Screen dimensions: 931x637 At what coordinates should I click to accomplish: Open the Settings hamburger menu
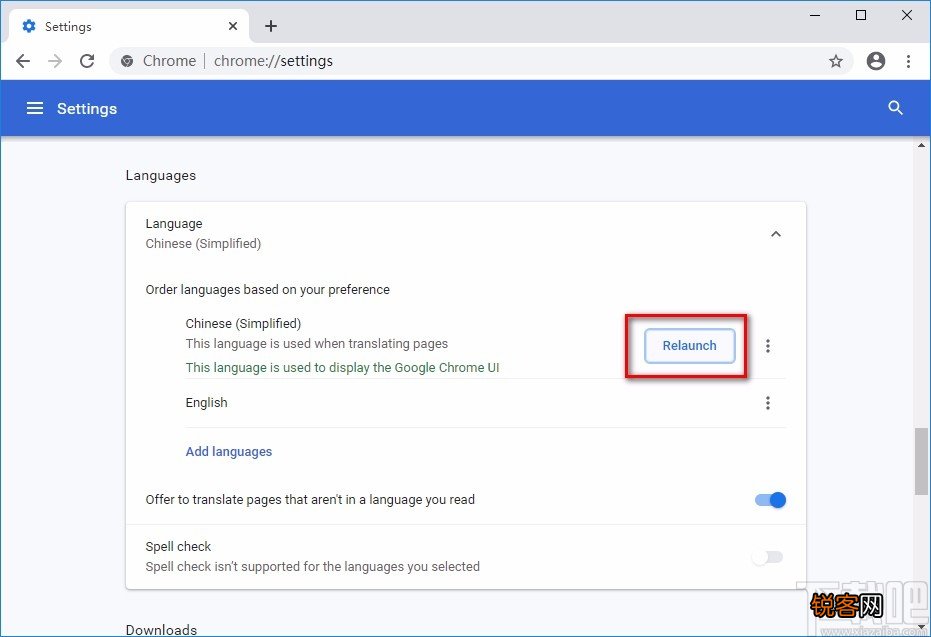pyautogui.click(x=35, y=108)
